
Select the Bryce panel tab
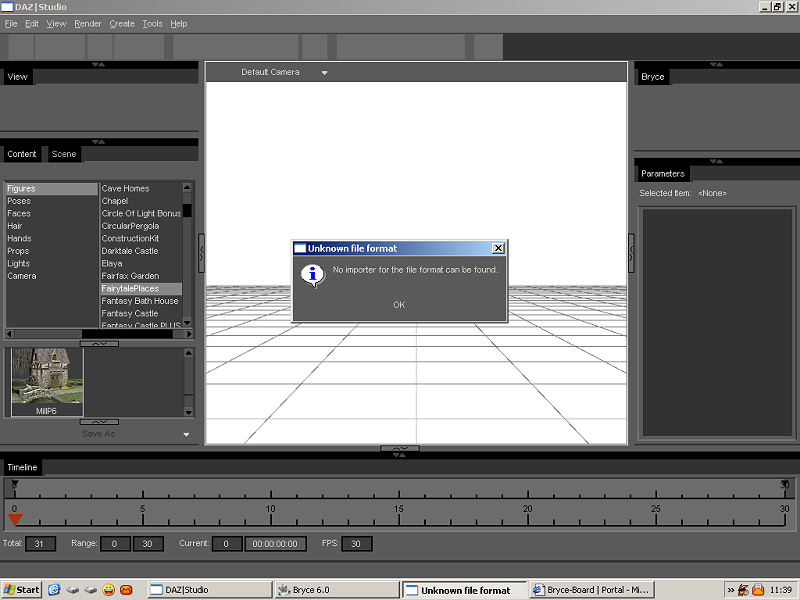[653, 77]
